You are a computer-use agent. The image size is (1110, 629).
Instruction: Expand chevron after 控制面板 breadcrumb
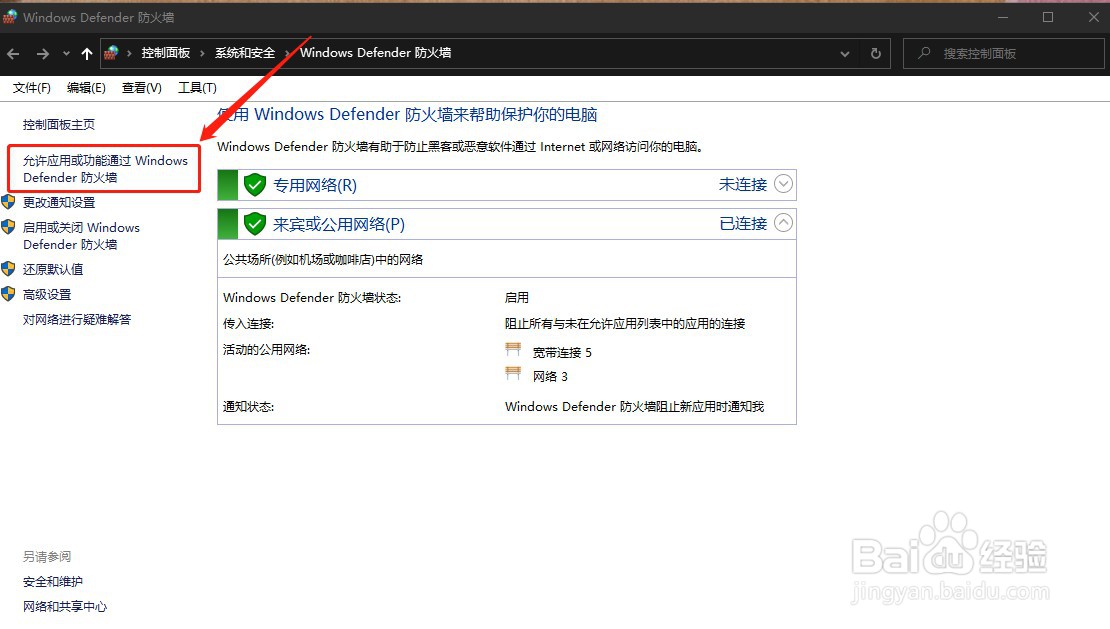point(202,53)
